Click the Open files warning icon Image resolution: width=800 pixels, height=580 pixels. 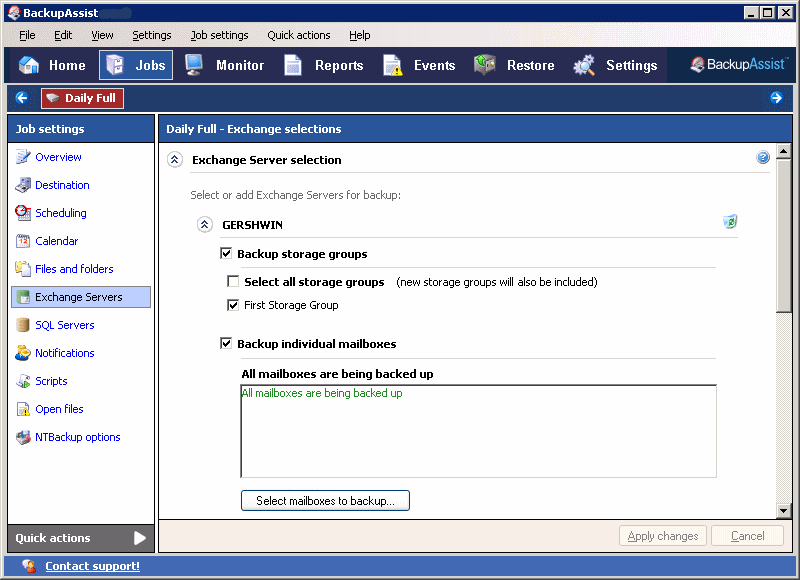(23, 409)
